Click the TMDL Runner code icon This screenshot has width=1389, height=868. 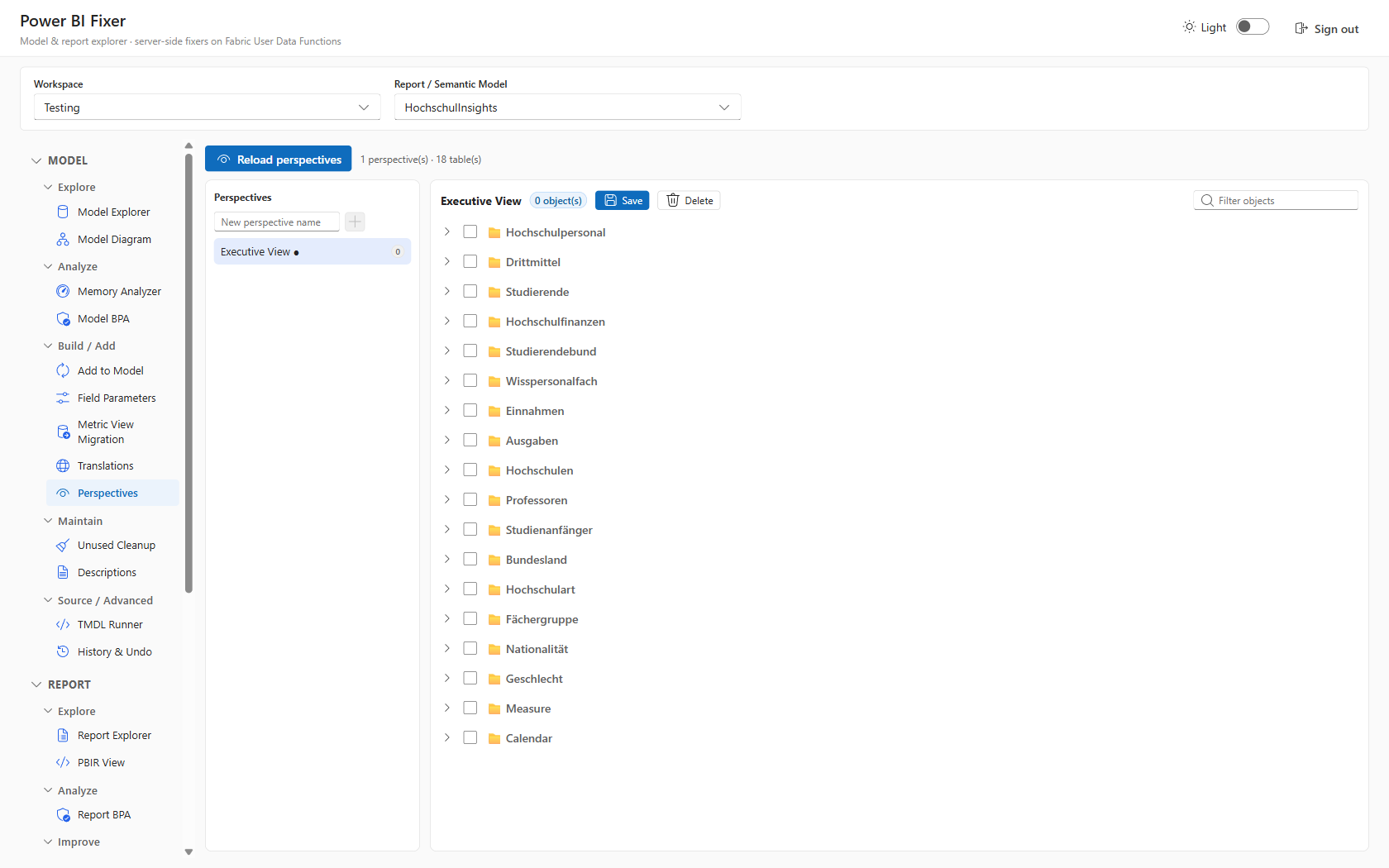tap(63, 624)
